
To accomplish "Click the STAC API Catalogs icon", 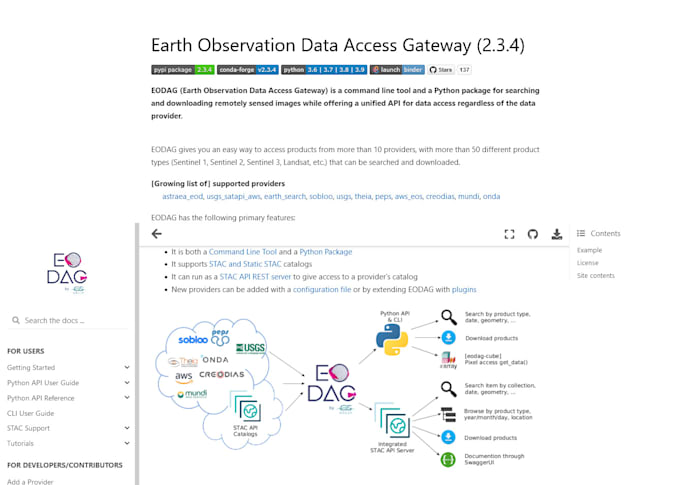I will [x=245, y=408].
